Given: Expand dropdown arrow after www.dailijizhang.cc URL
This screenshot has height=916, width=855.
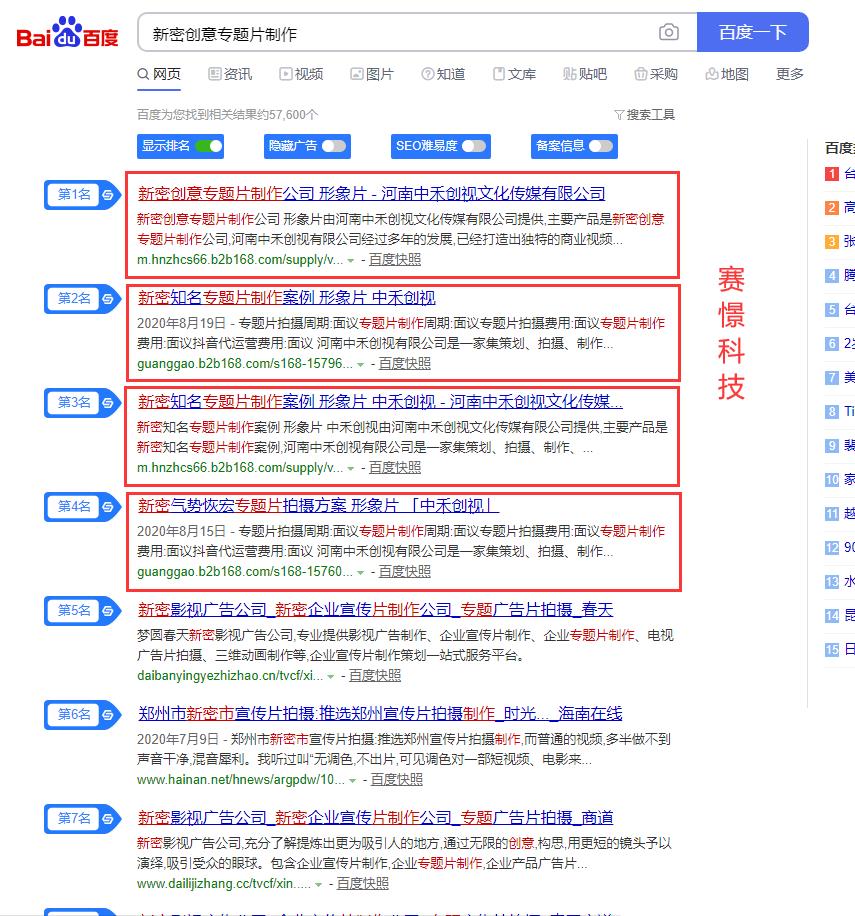Looking at the screenshot, I should point(319,884).
